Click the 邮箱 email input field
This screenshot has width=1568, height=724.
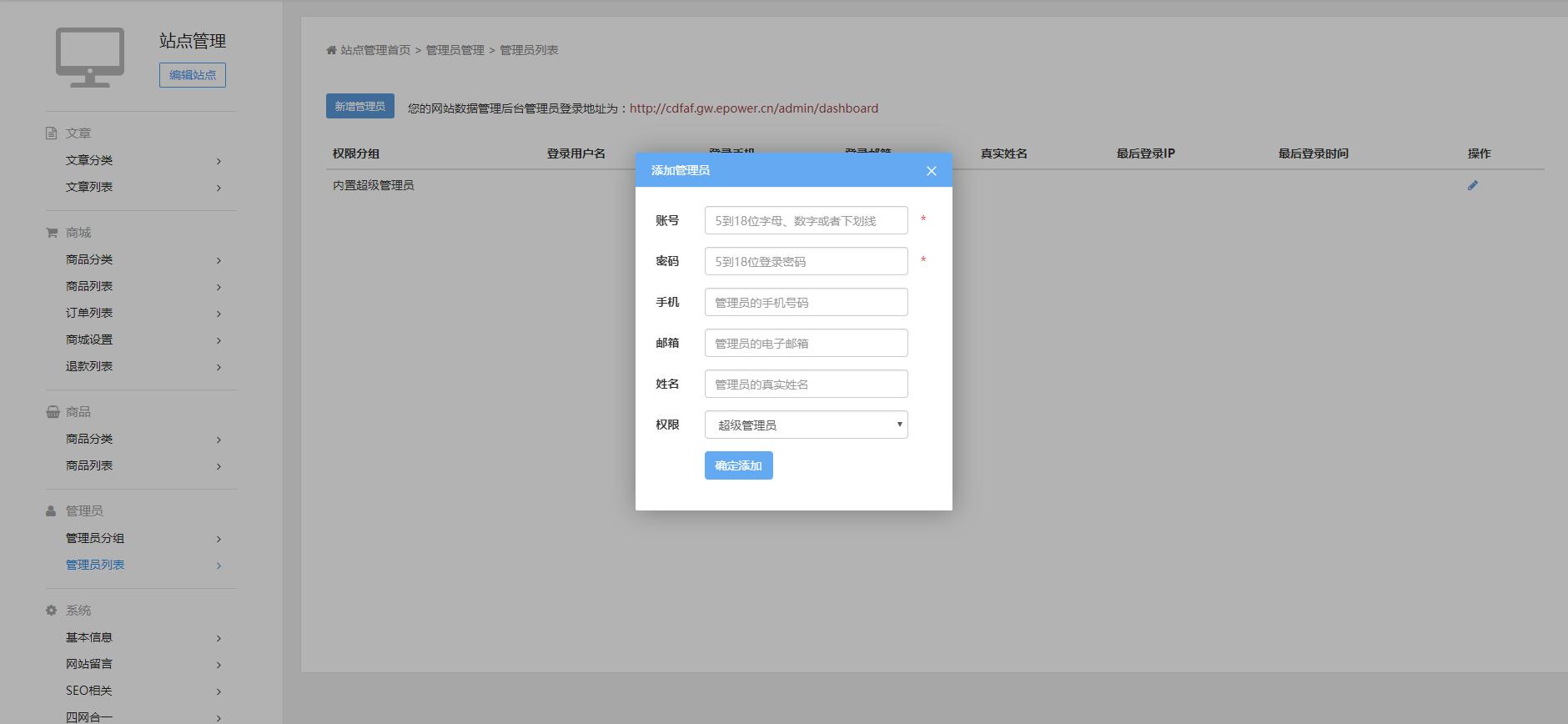coord(806,343)
